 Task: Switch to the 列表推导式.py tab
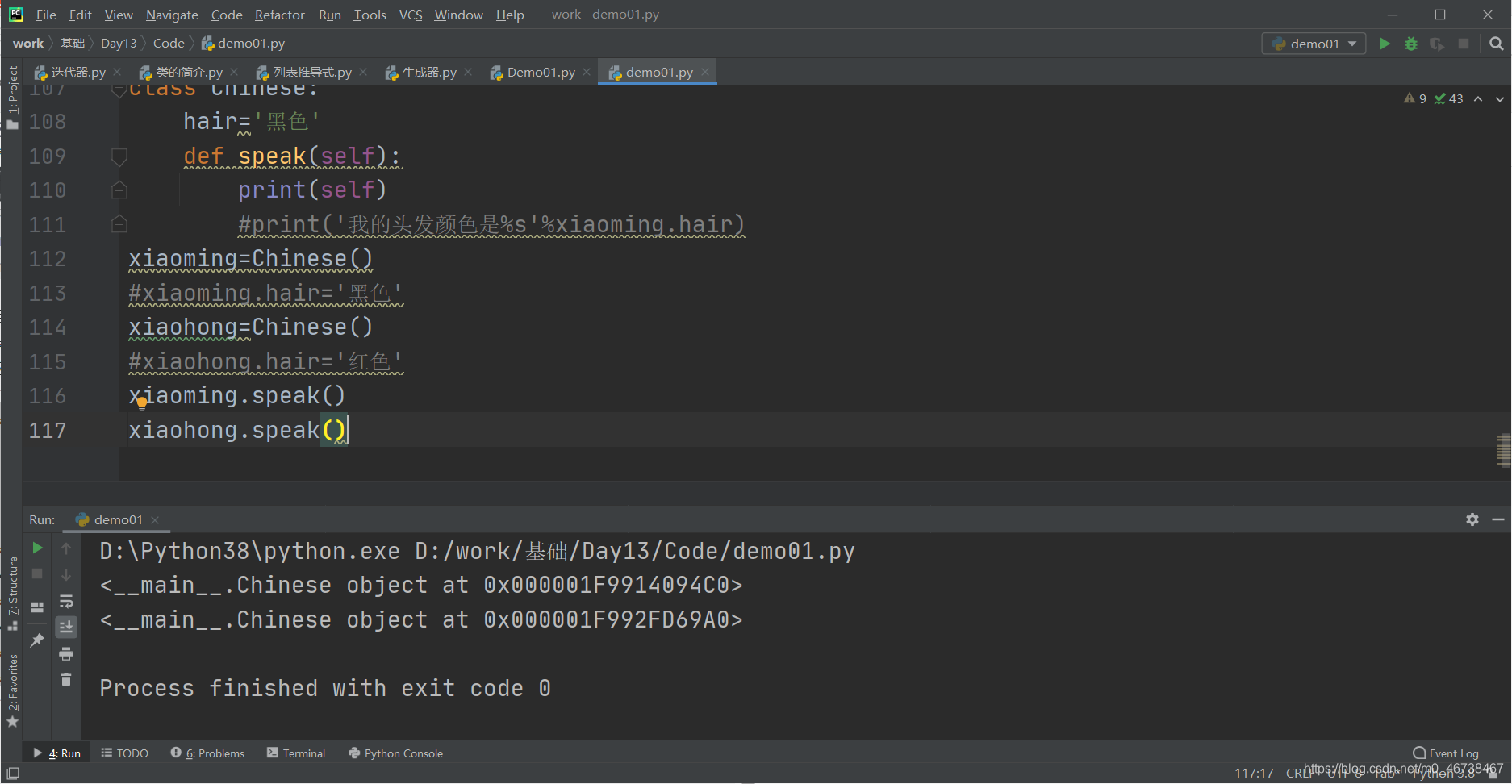click(311, 73)
